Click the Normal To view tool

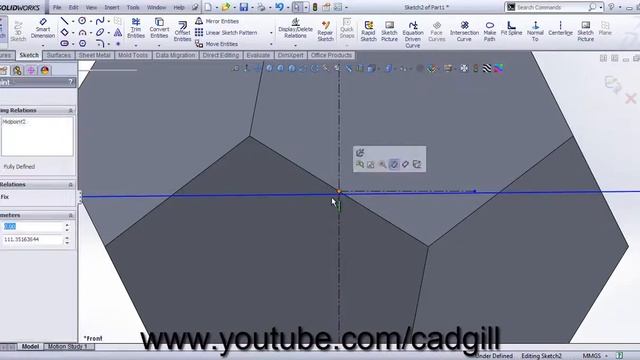[535, 31]
